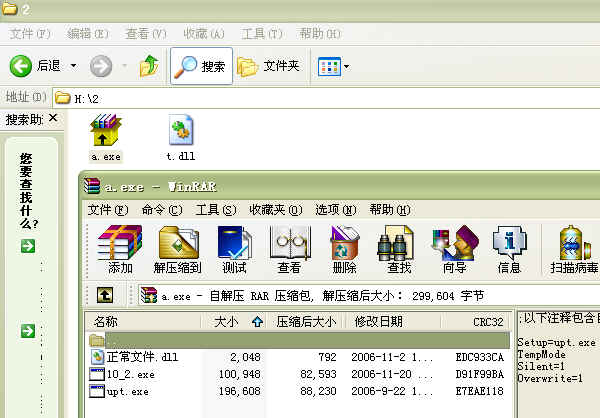600x418 pixels.
Task: Sort by Size (大小) column header
Action: pos(234,322)
